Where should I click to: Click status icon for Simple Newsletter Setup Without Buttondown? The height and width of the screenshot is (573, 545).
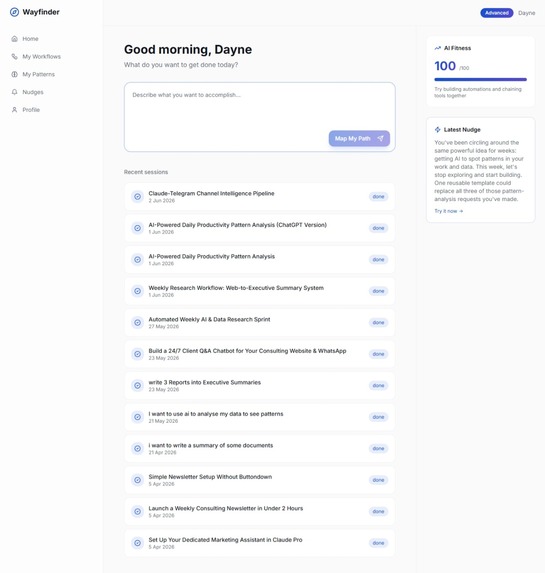(137, 480)
